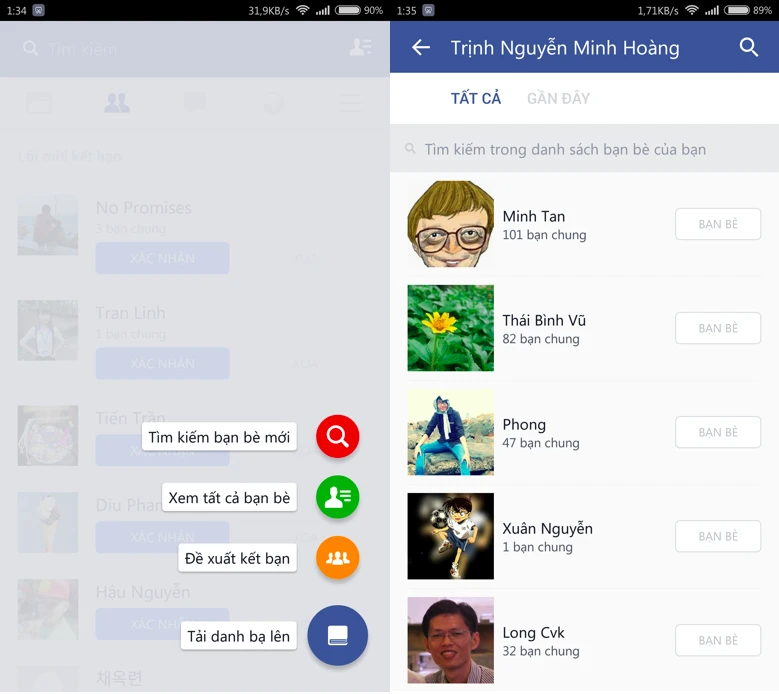Tap the dimmed friends tab icon

click(117, 103)
